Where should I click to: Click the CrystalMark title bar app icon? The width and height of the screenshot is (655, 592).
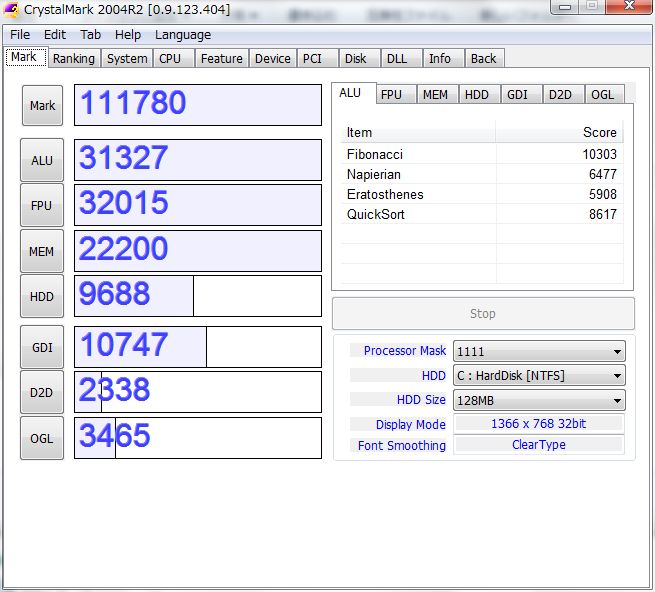point(12,10)
